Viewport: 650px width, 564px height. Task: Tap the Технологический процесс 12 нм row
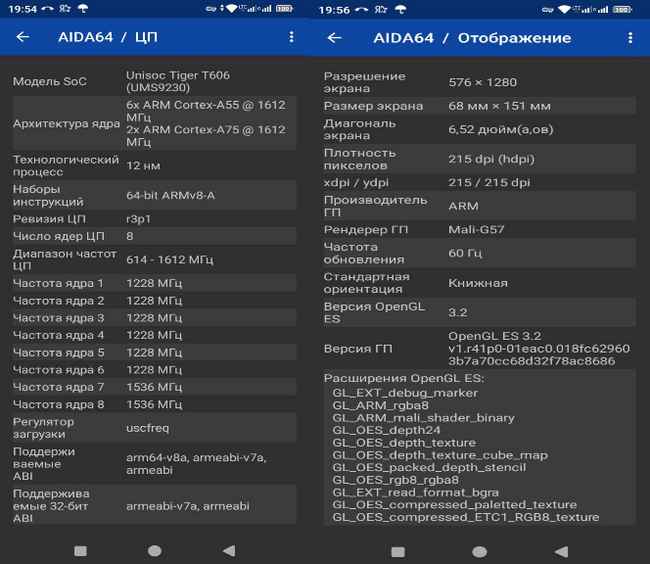pyautogui.click(x=155, y=165)
